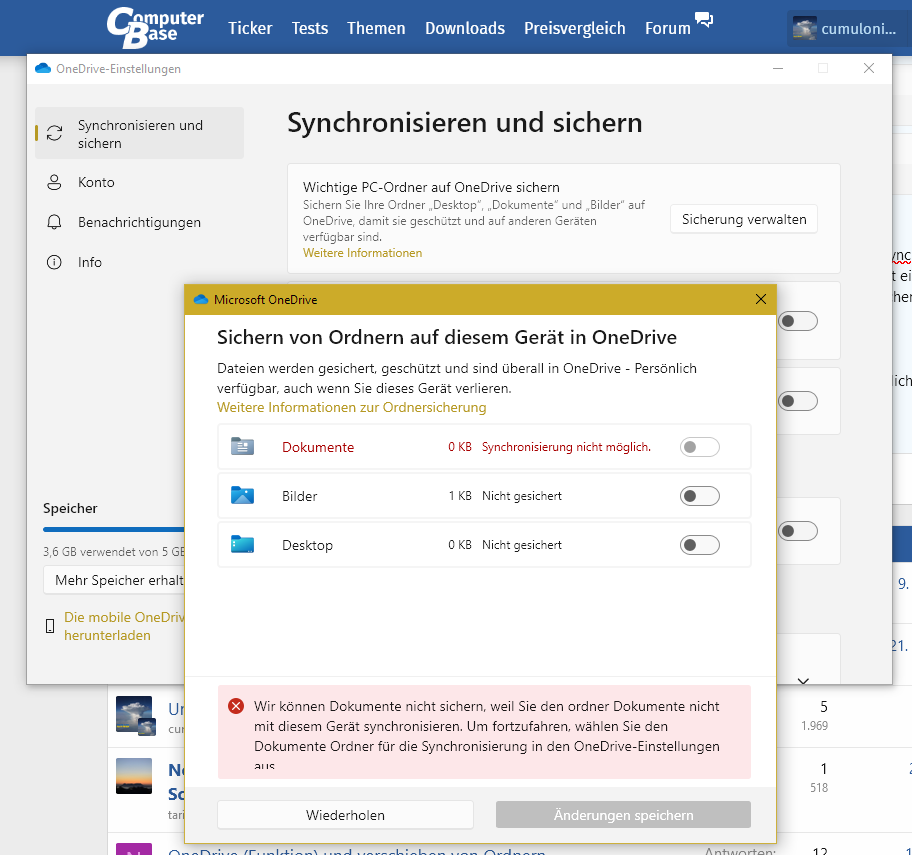Screen dimensions: 912x855
Task: Click the mobile phone icon in sidebar
Action: click(50, 626)
